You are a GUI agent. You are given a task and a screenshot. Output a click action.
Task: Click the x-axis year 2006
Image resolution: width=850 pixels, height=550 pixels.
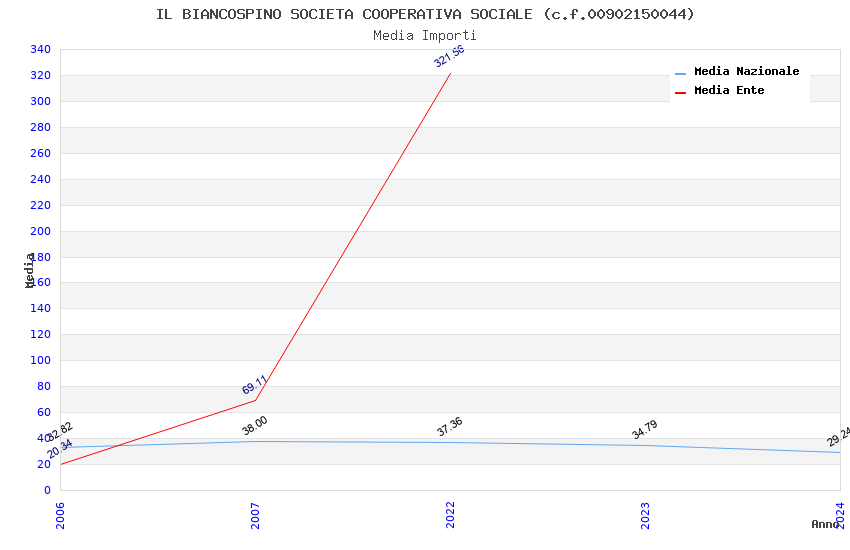pyautogui.click(x=60, y=515)
